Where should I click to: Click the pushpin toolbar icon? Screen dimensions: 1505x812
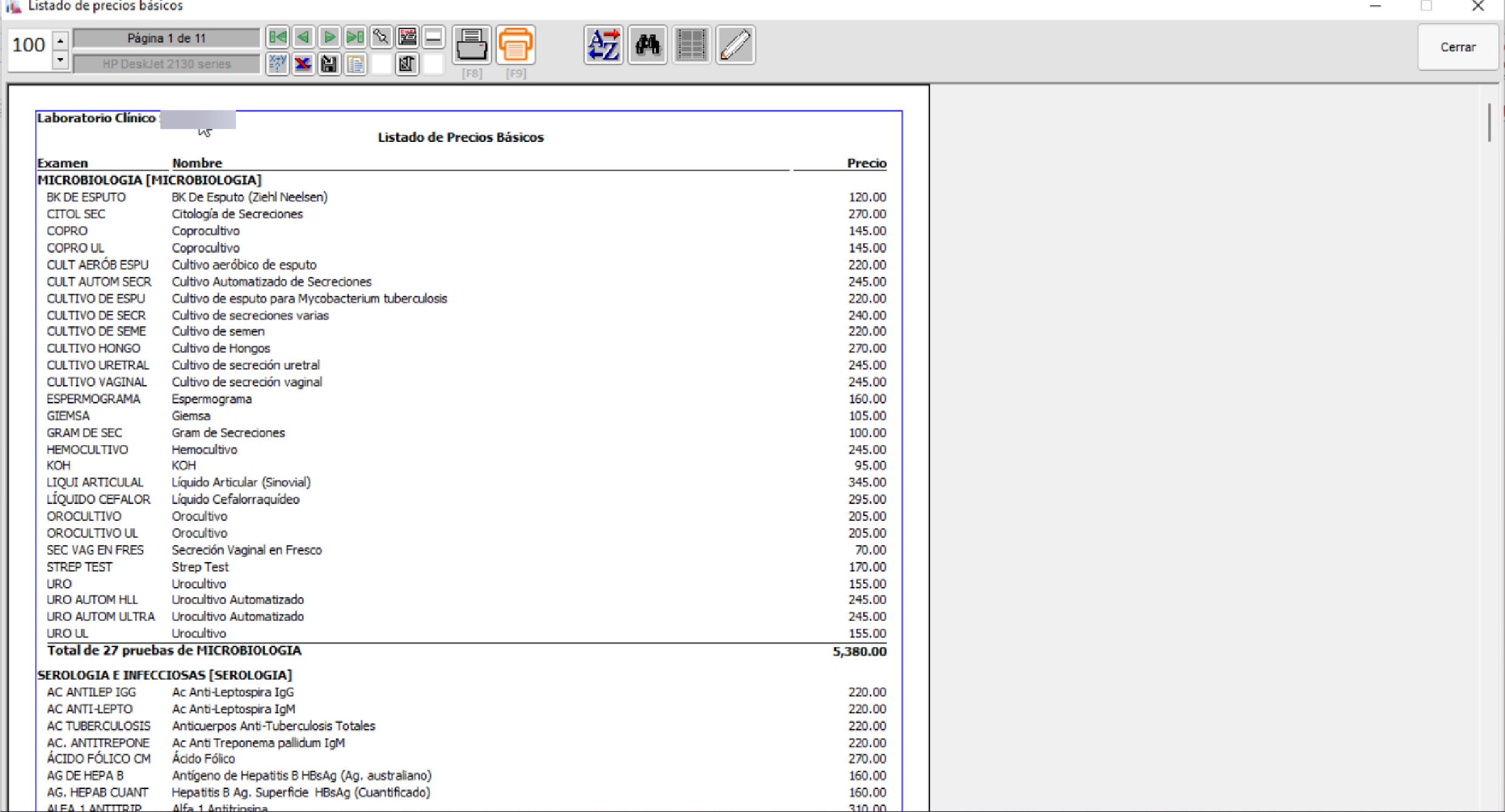(x=381, y=38)
